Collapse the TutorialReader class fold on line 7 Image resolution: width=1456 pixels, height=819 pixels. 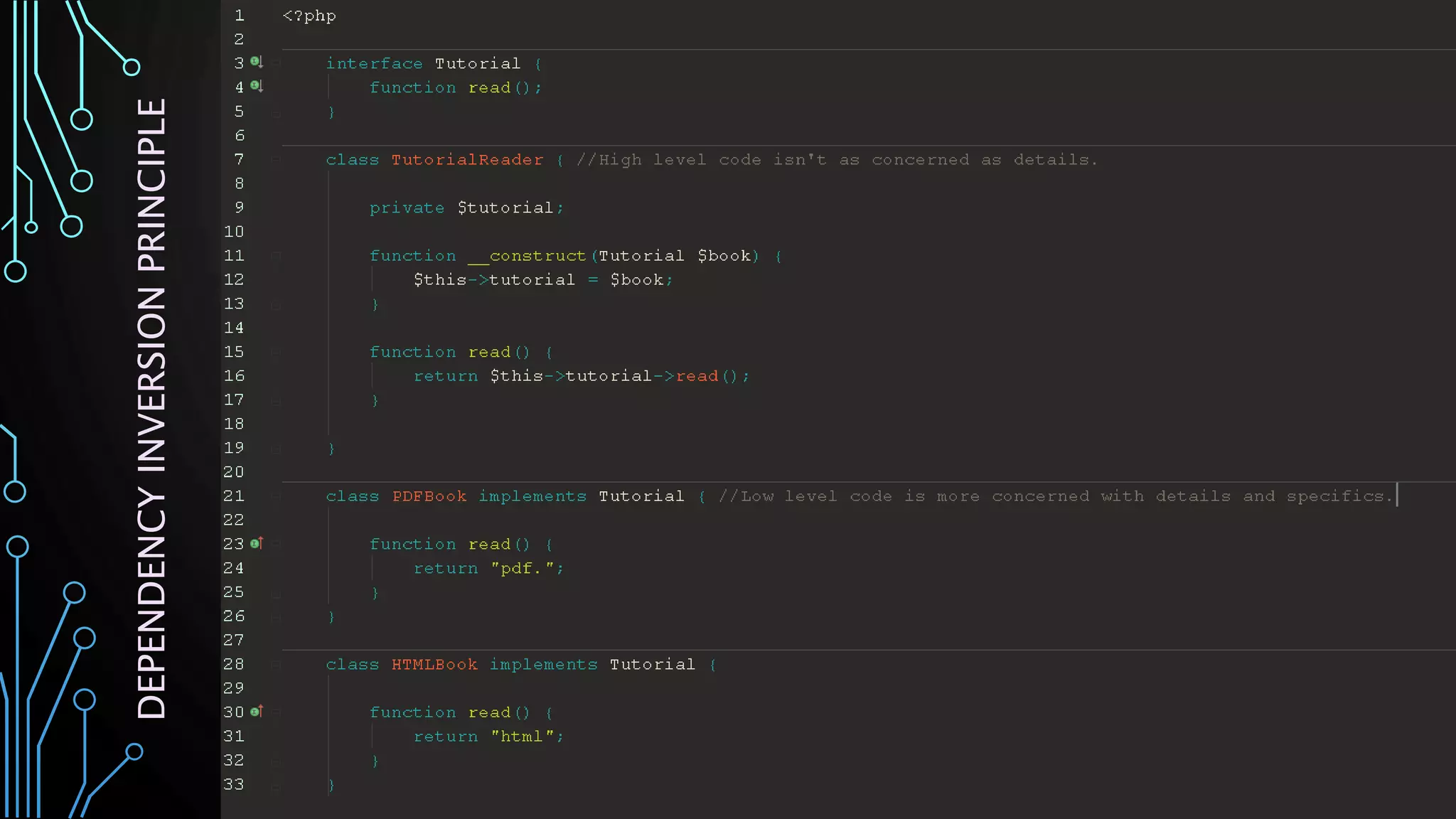coord(276,159)
